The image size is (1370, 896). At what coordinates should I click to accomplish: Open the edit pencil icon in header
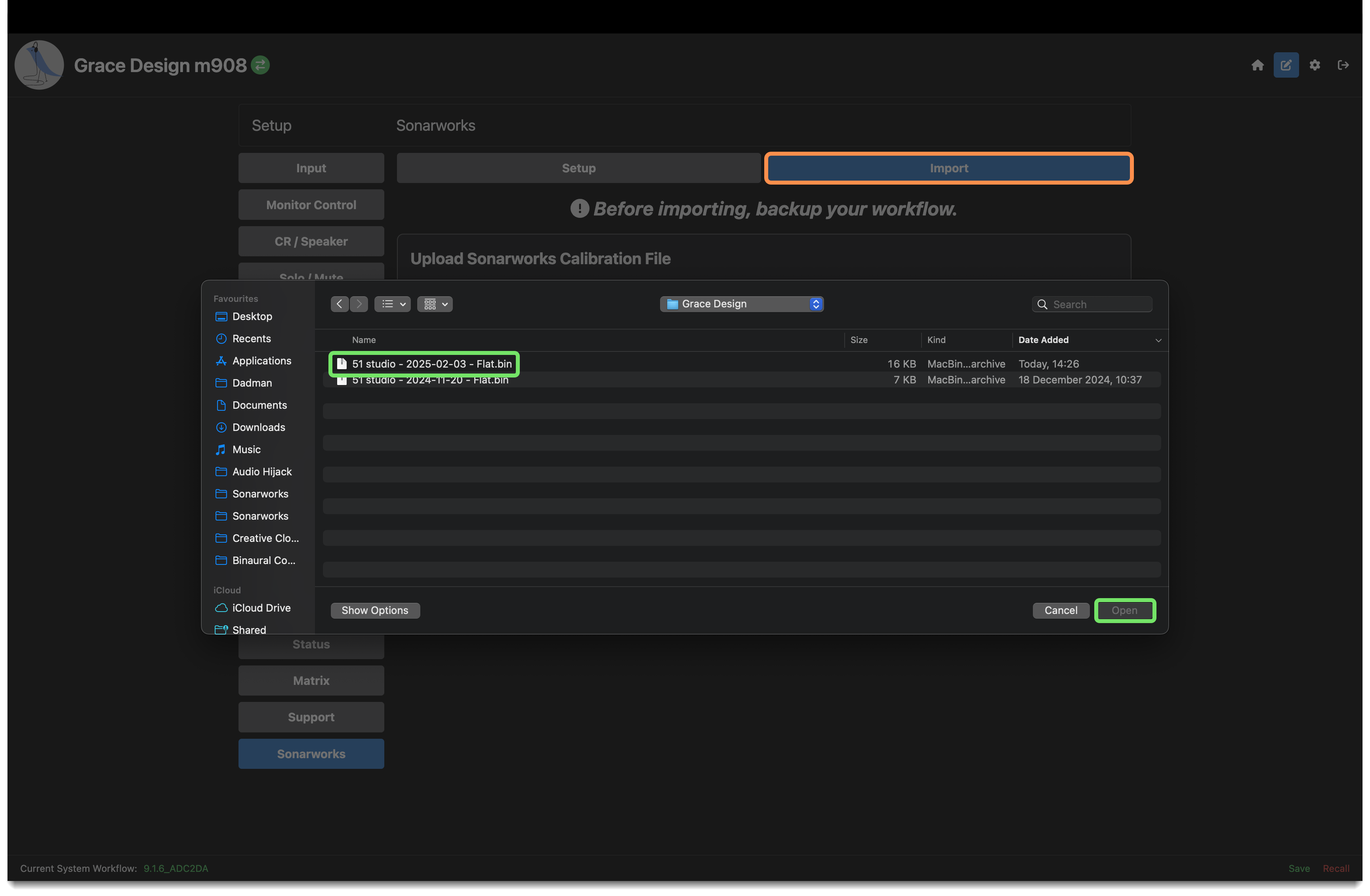pyautogui.click(x=1285, y=65)
